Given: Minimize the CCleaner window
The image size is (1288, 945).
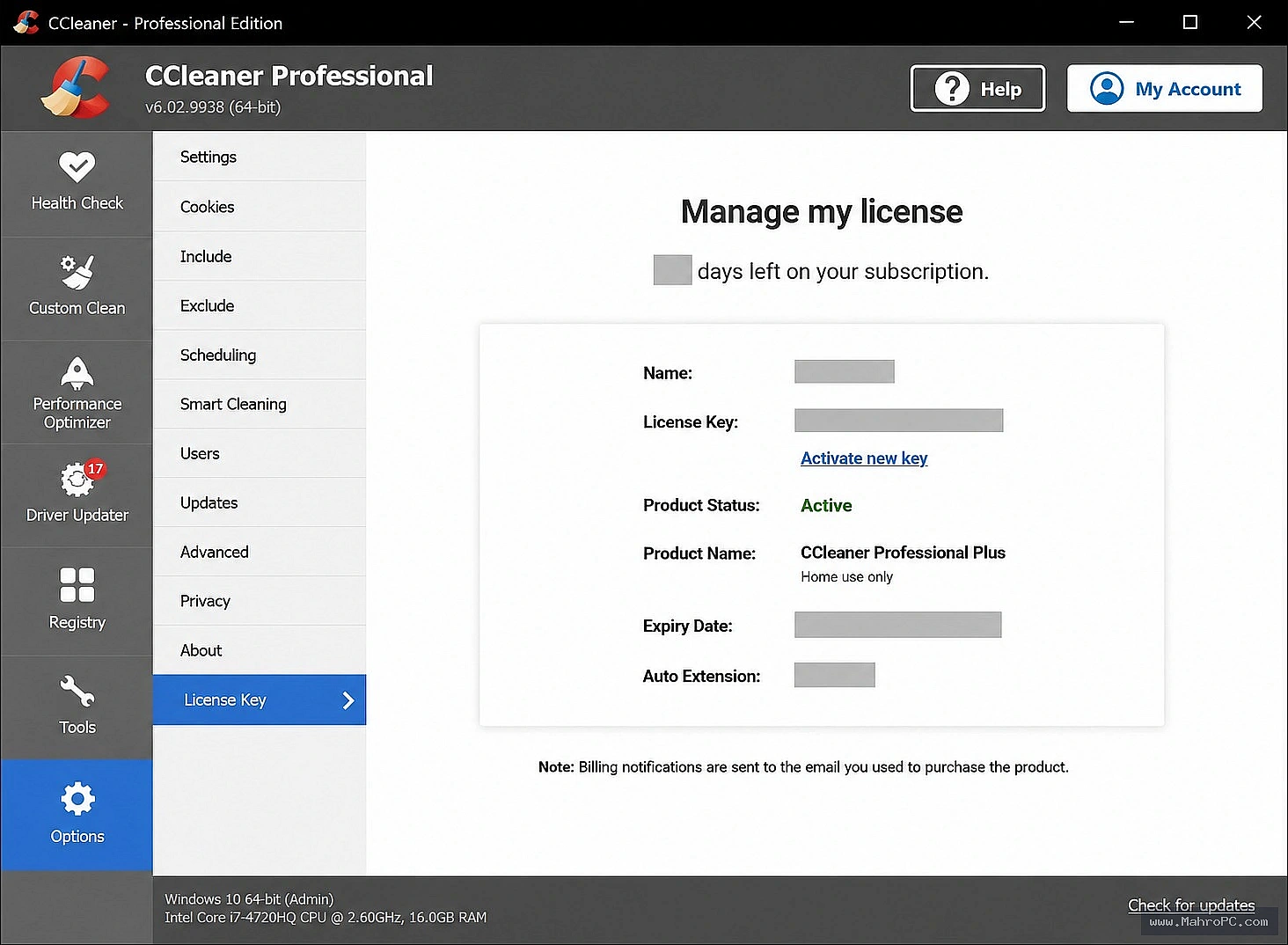Looking at the screenshot, I should pos(1126,23).
